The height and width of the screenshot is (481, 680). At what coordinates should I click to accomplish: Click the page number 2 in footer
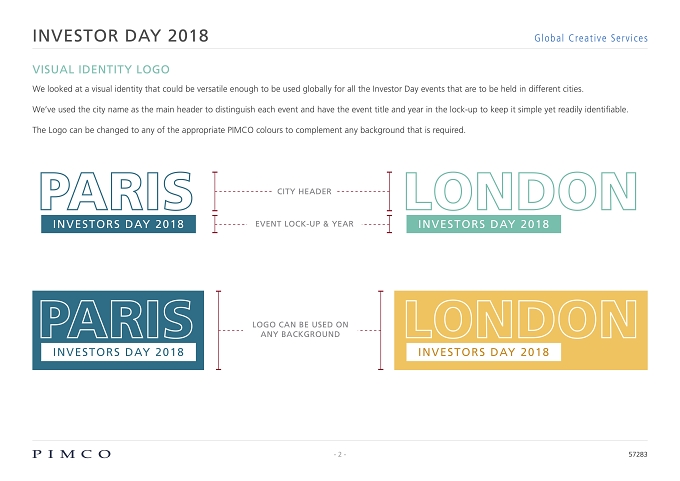(340, 454)
